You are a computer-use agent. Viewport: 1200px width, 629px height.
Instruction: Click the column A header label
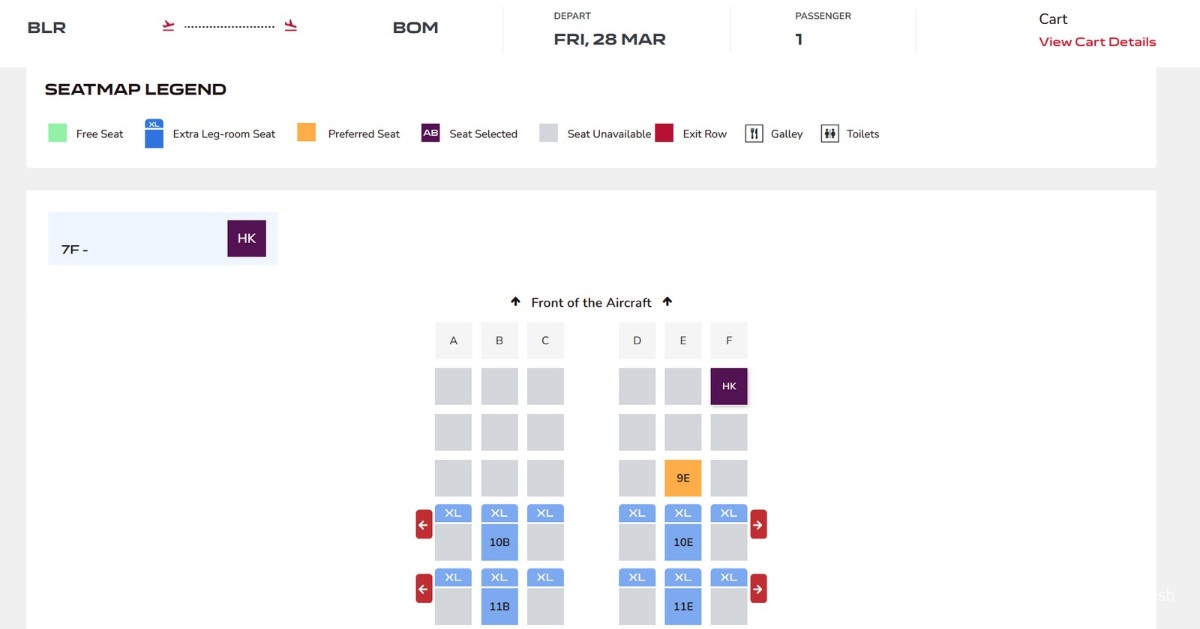(453, 341)
